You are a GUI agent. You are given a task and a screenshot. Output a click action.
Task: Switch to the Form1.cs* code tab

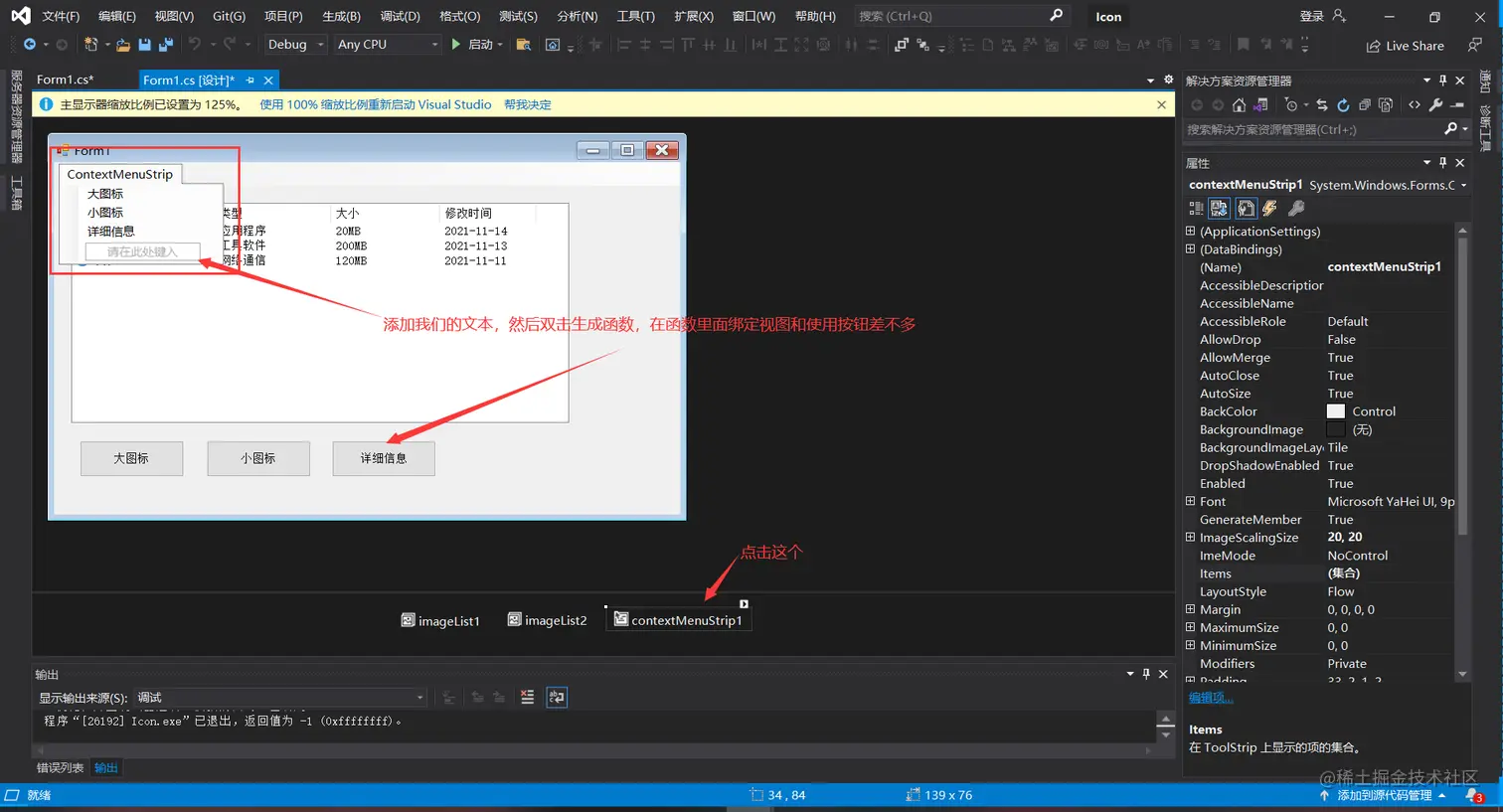coord(66,80)
